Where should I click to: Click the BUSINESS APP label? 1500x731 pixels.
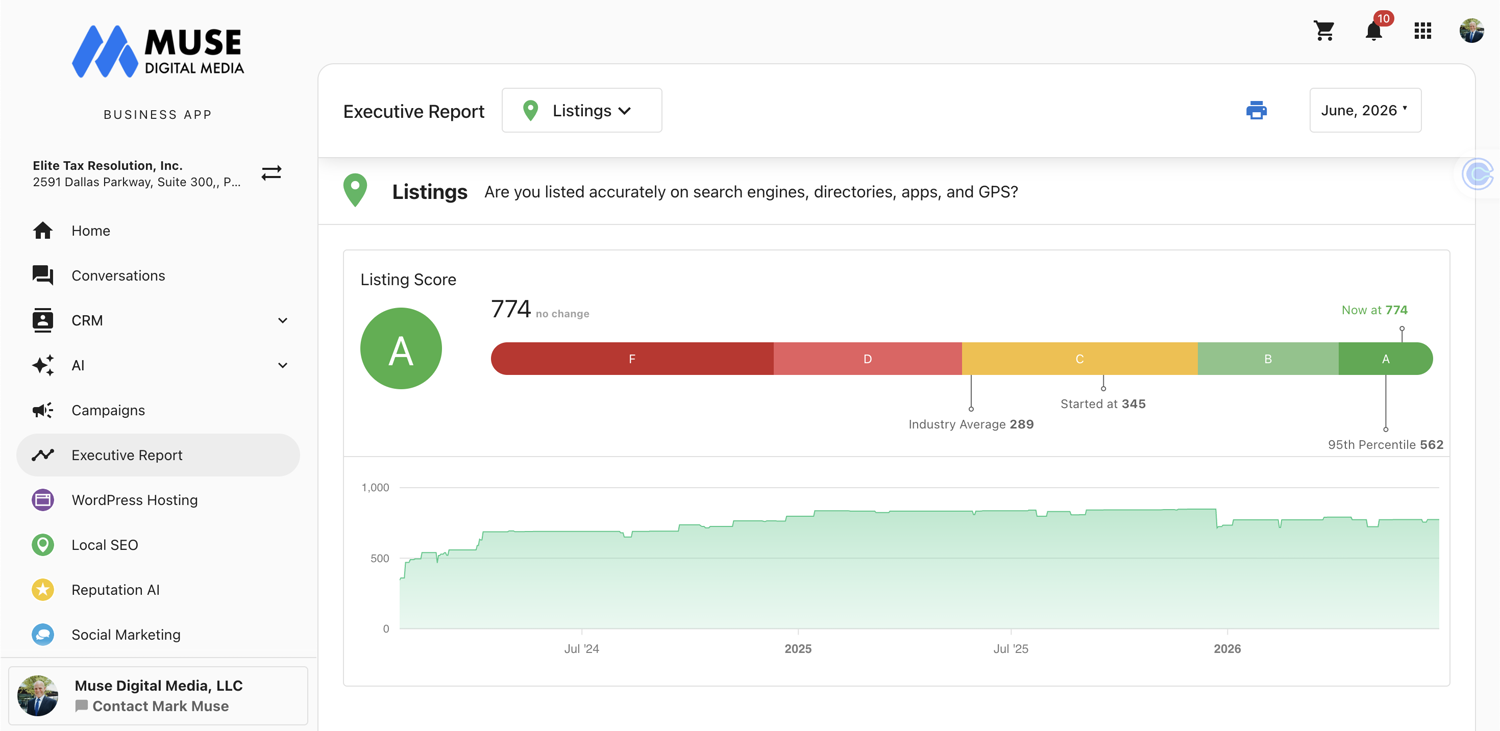[x=158, y=115]
